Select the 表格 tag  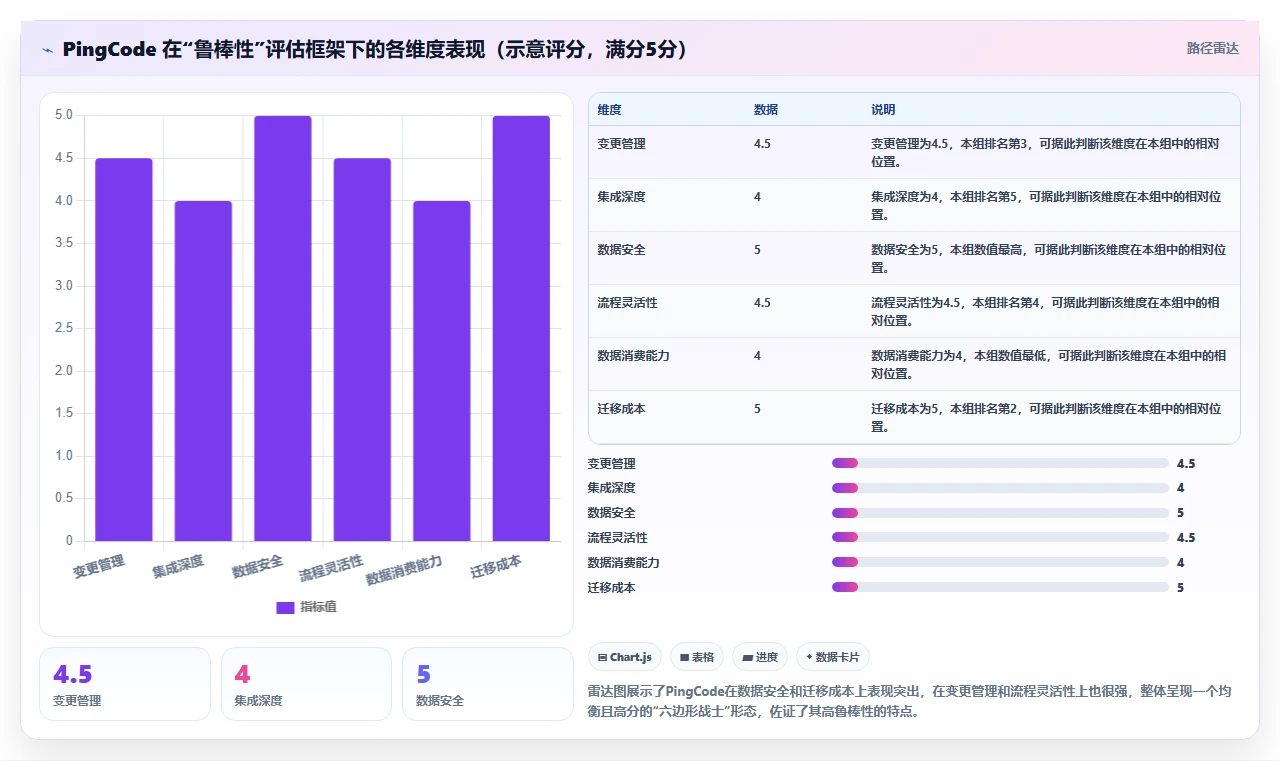pyautogui.click(x=697, y=657)
